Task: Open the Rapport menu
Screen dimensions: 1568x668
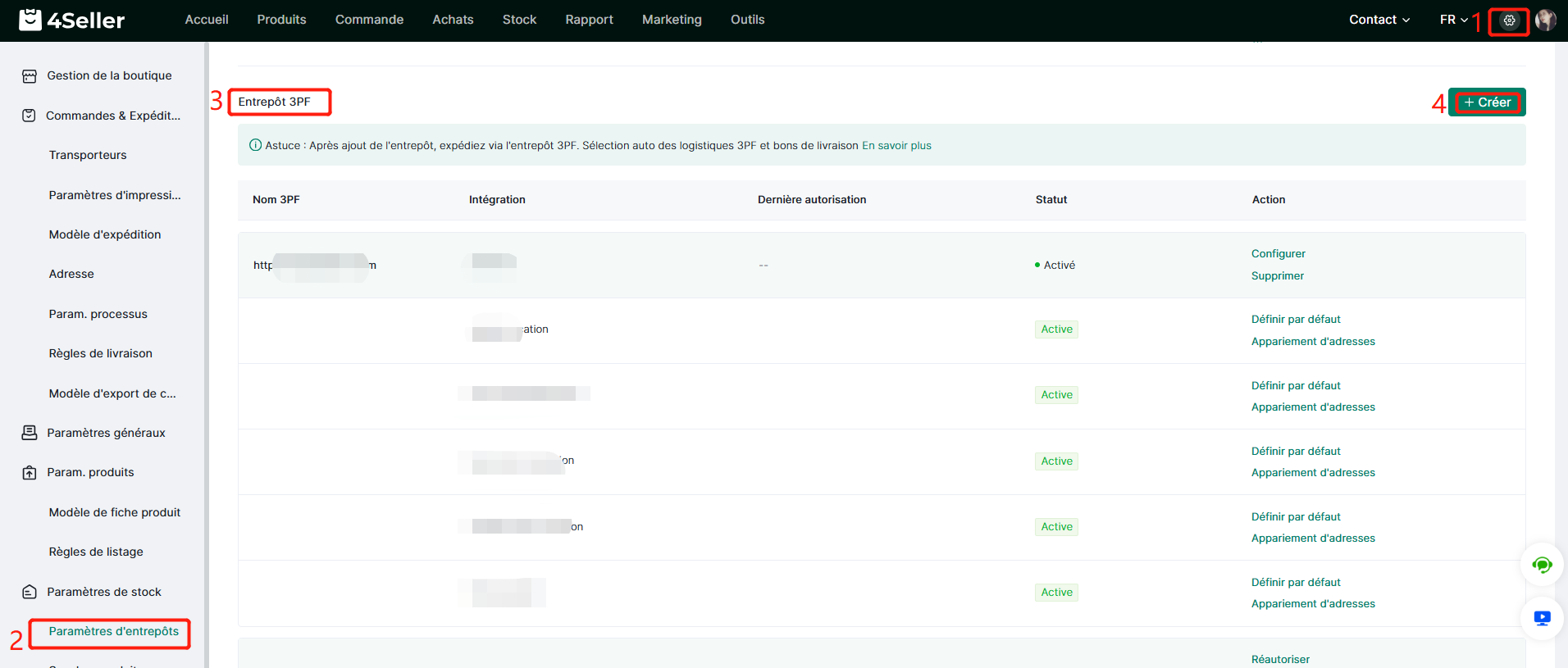Action: coord(589,20)
